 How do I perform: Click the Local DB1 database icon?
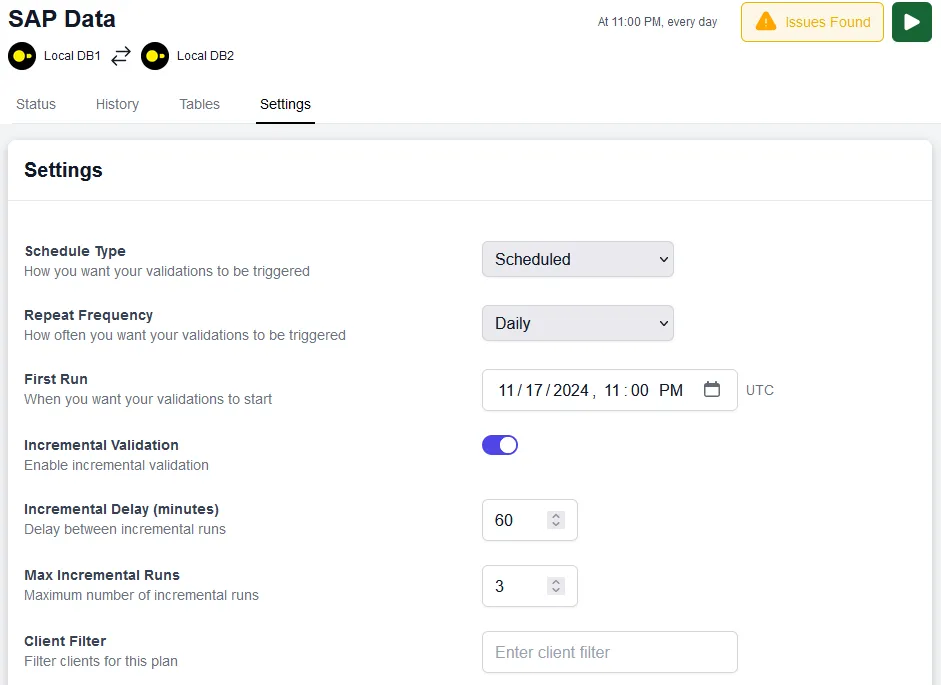coord(22,56)
